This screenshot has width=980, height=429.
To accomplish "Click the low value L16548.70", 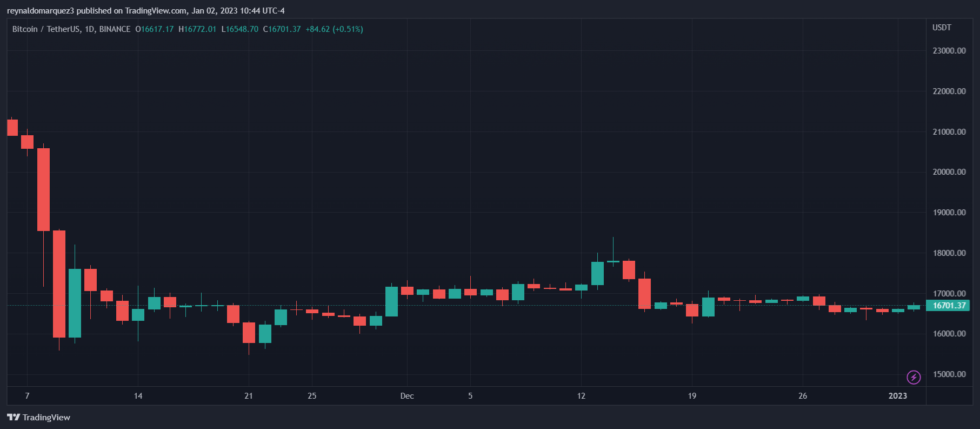I will [239, 29].
